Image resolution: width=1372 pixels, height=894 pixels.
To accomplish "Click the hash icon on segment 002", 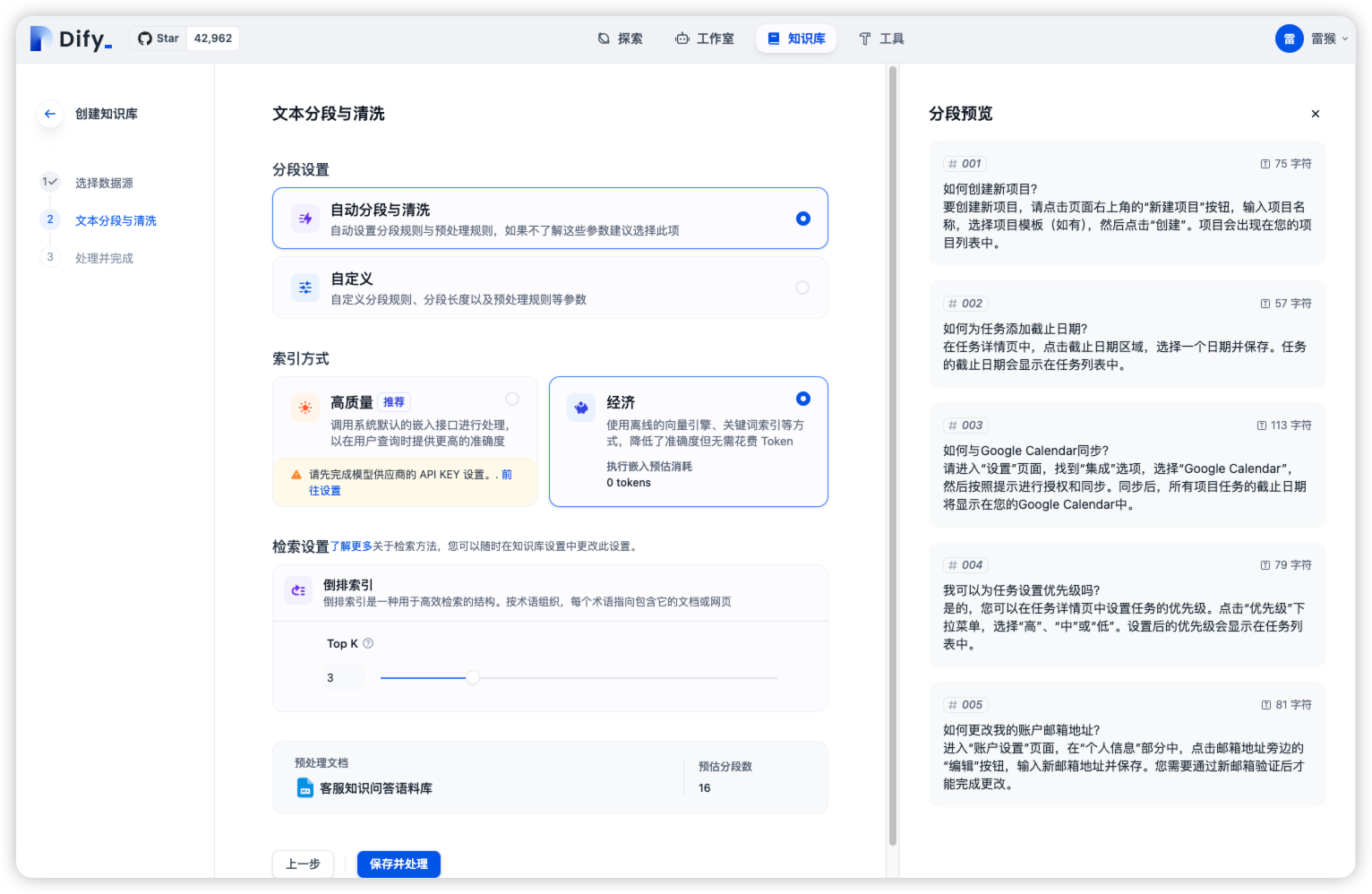I will [x=953, y=304].
